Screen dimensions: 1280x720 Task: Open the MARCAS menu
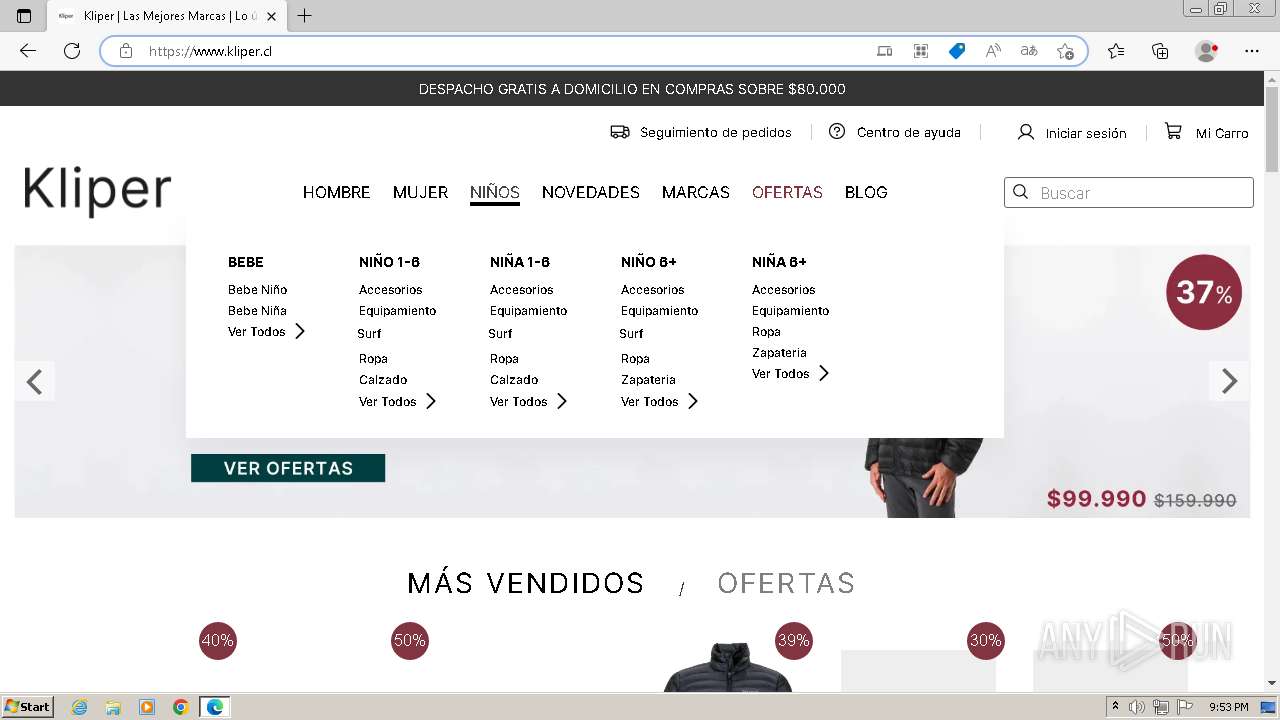(x=696, y=192)
